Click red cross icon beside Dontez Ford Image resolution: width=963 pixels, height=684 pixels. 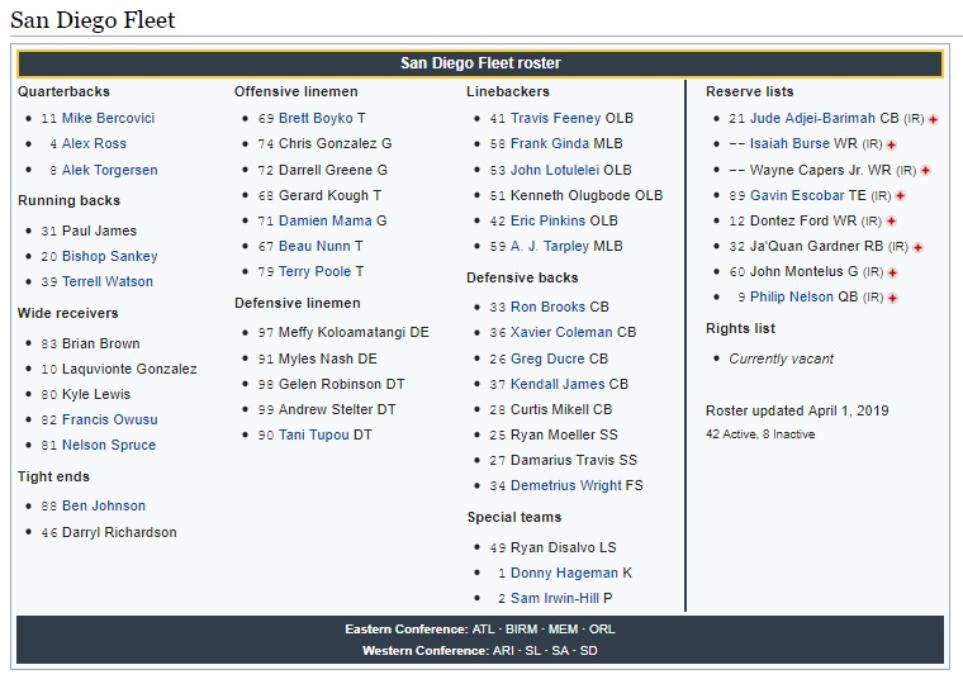click(891, 221)
